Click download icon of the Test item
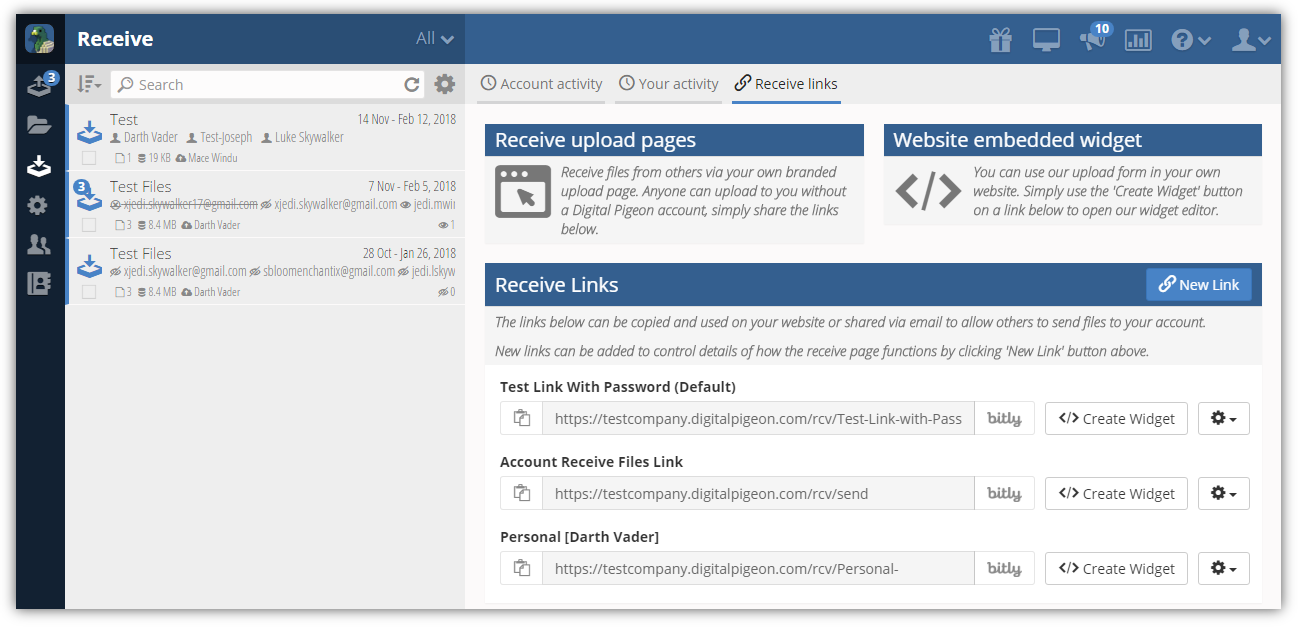This screenshot has width=1298, height=627. coord(89,132)
